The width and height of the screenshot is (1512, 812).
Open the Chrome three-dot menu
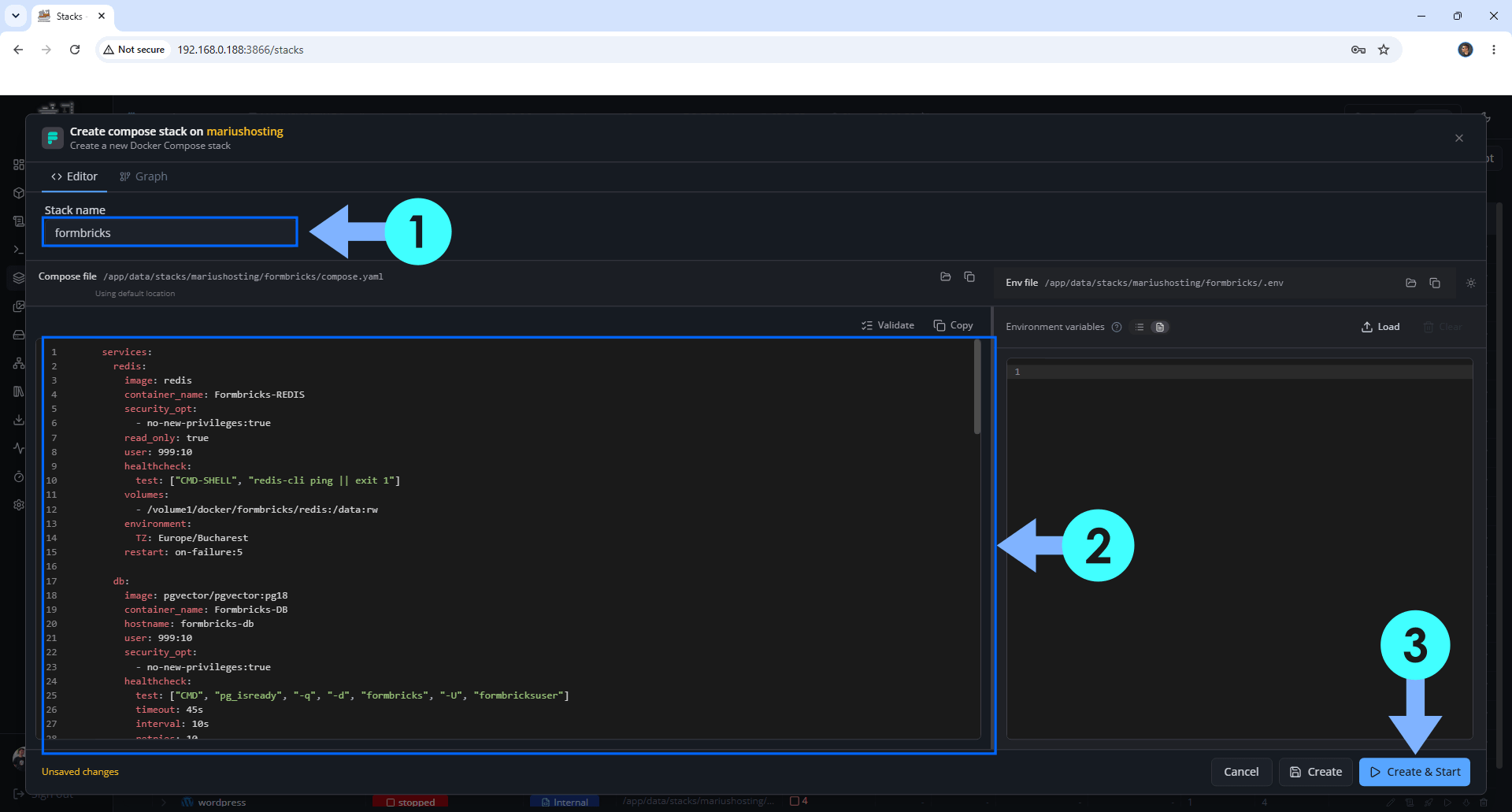coord(1494,50)
